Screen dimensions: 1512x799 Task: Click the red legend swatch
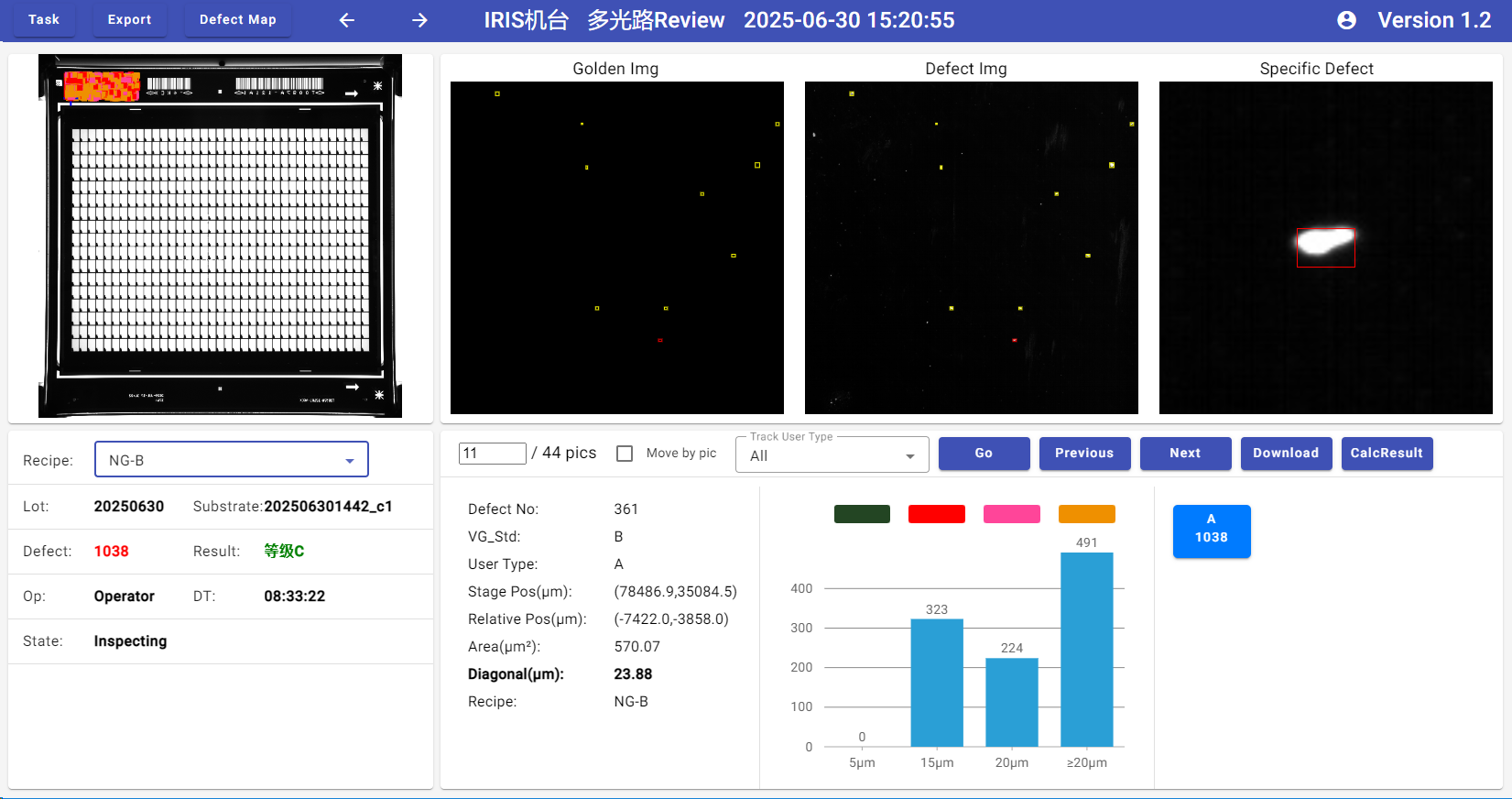[x=937, y=514]
